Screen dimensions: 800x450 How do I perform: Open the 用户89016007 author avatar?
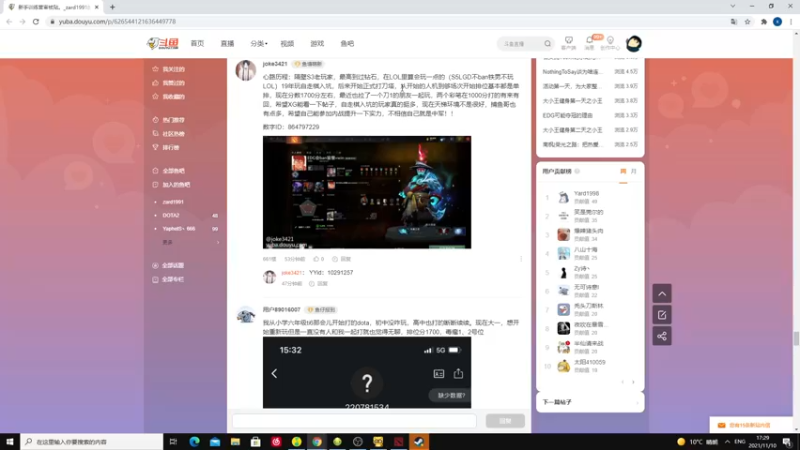click(x=245, y=315)
